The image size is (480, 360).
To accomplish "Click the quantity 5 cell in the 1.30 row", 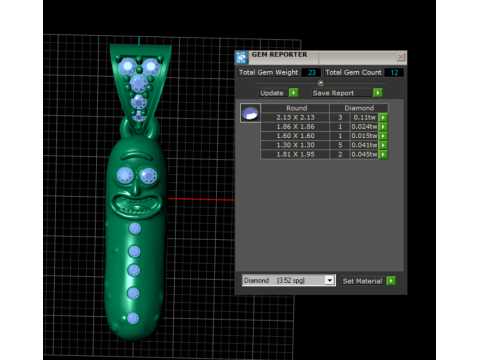I will pos(340,145).
